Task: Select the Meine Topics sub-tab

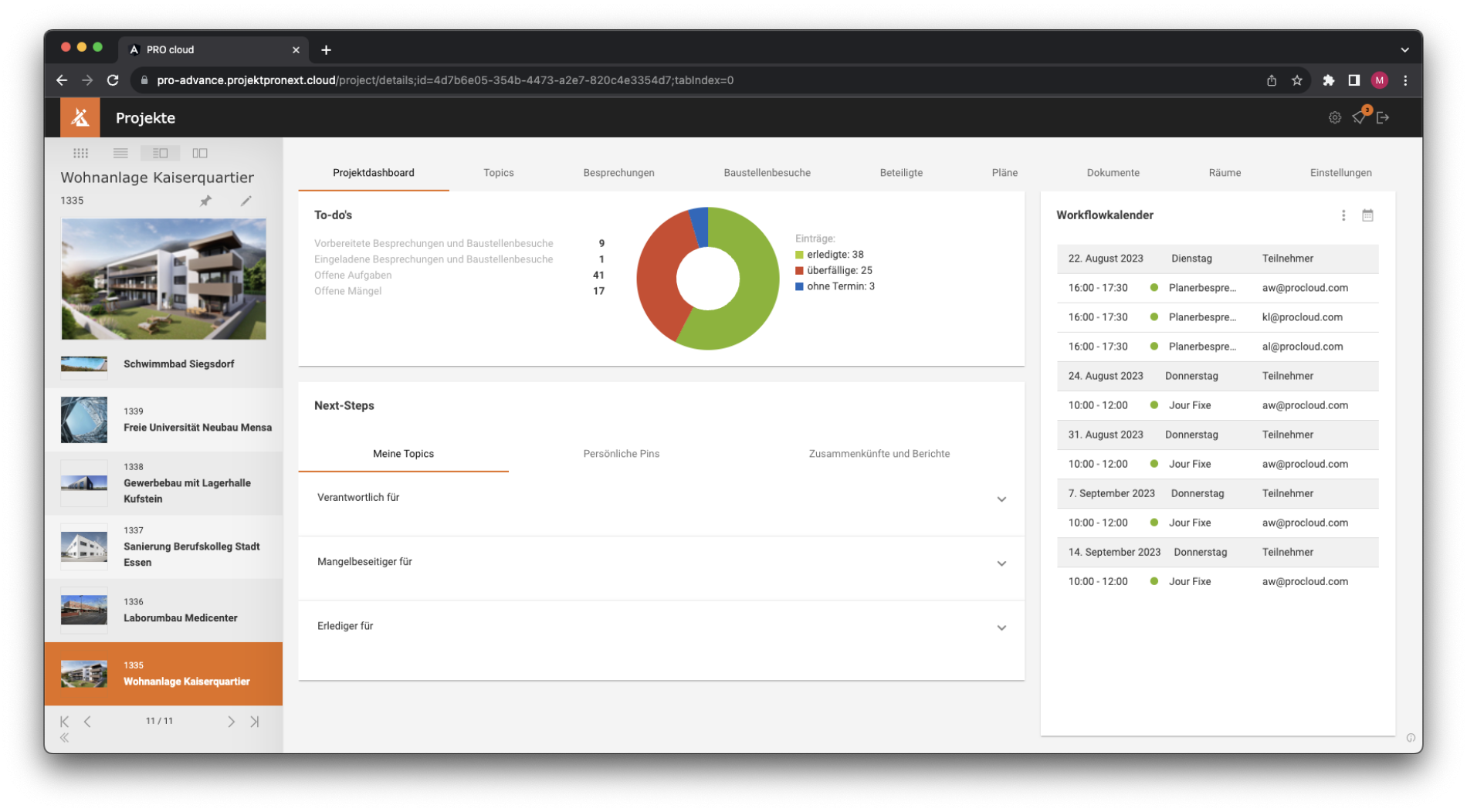Action: 403,454
